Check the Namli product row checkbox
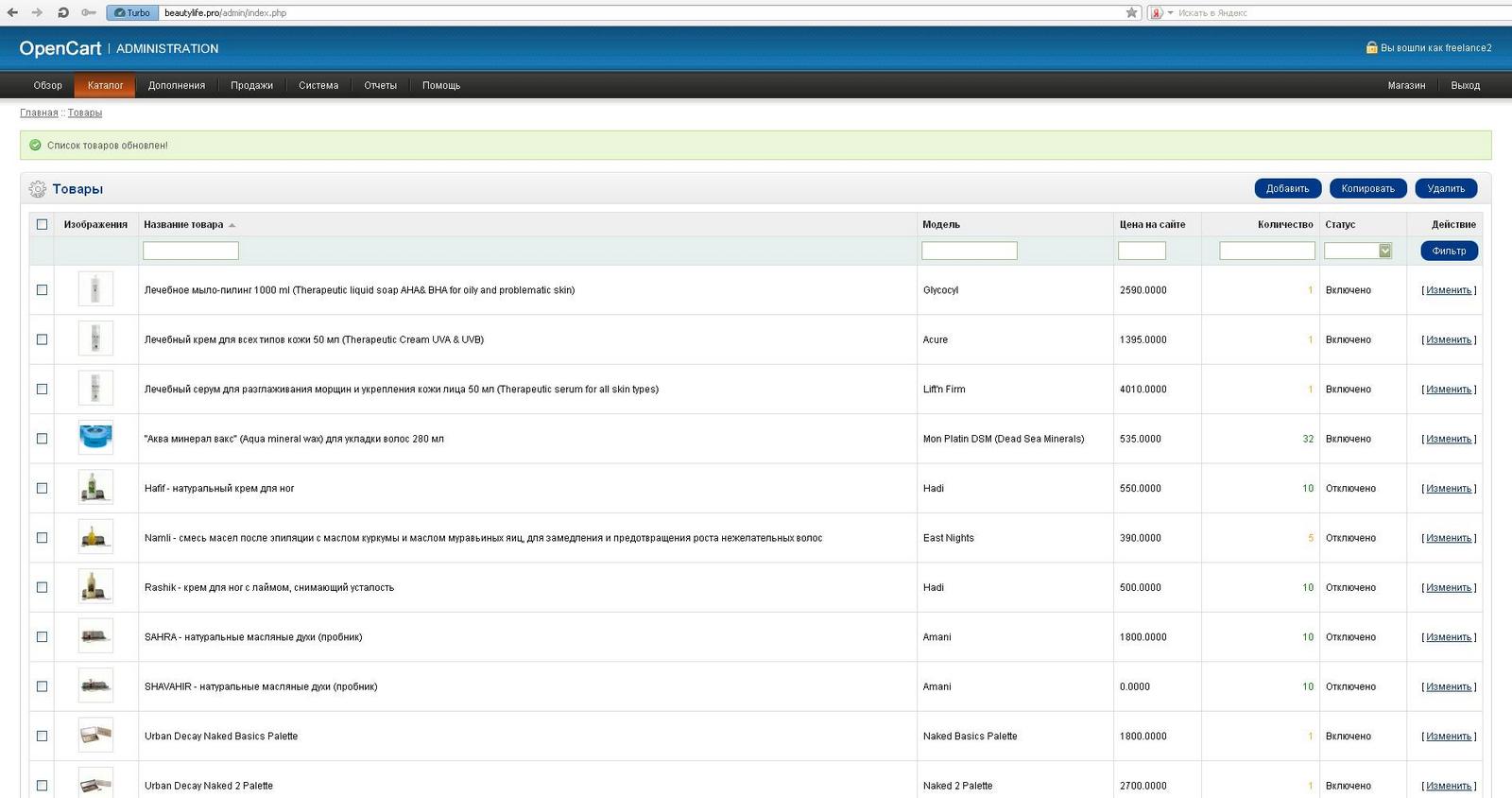The image size is (1512, 798). click(42, 537)
